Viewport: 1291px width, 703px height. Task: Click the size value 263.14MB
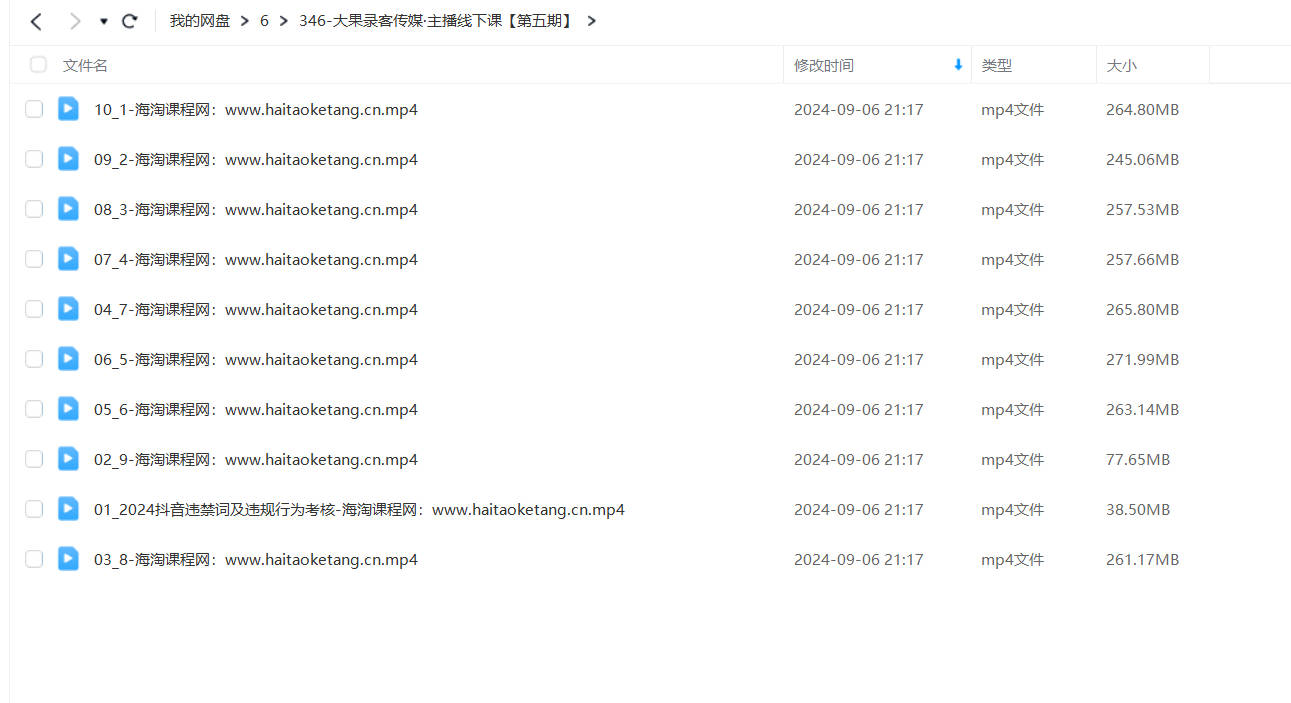pos(1142,410)
